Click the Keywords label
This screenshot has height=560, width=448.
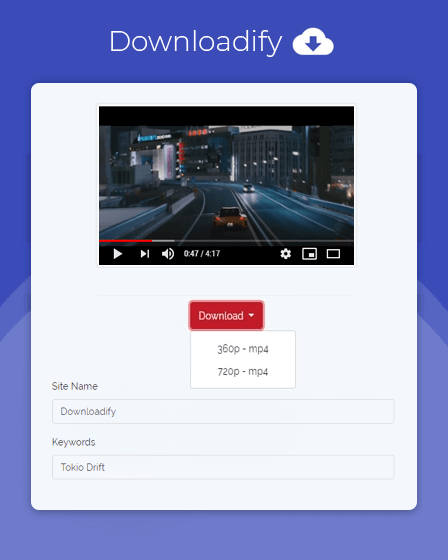pyautogui.click(x=74, y=442)
